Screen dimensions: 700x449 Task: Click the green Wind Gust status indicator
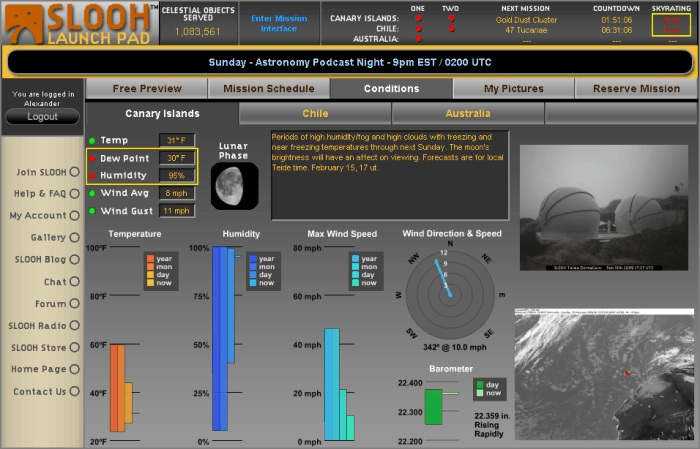pyautogui.click(x=92, y=211)
